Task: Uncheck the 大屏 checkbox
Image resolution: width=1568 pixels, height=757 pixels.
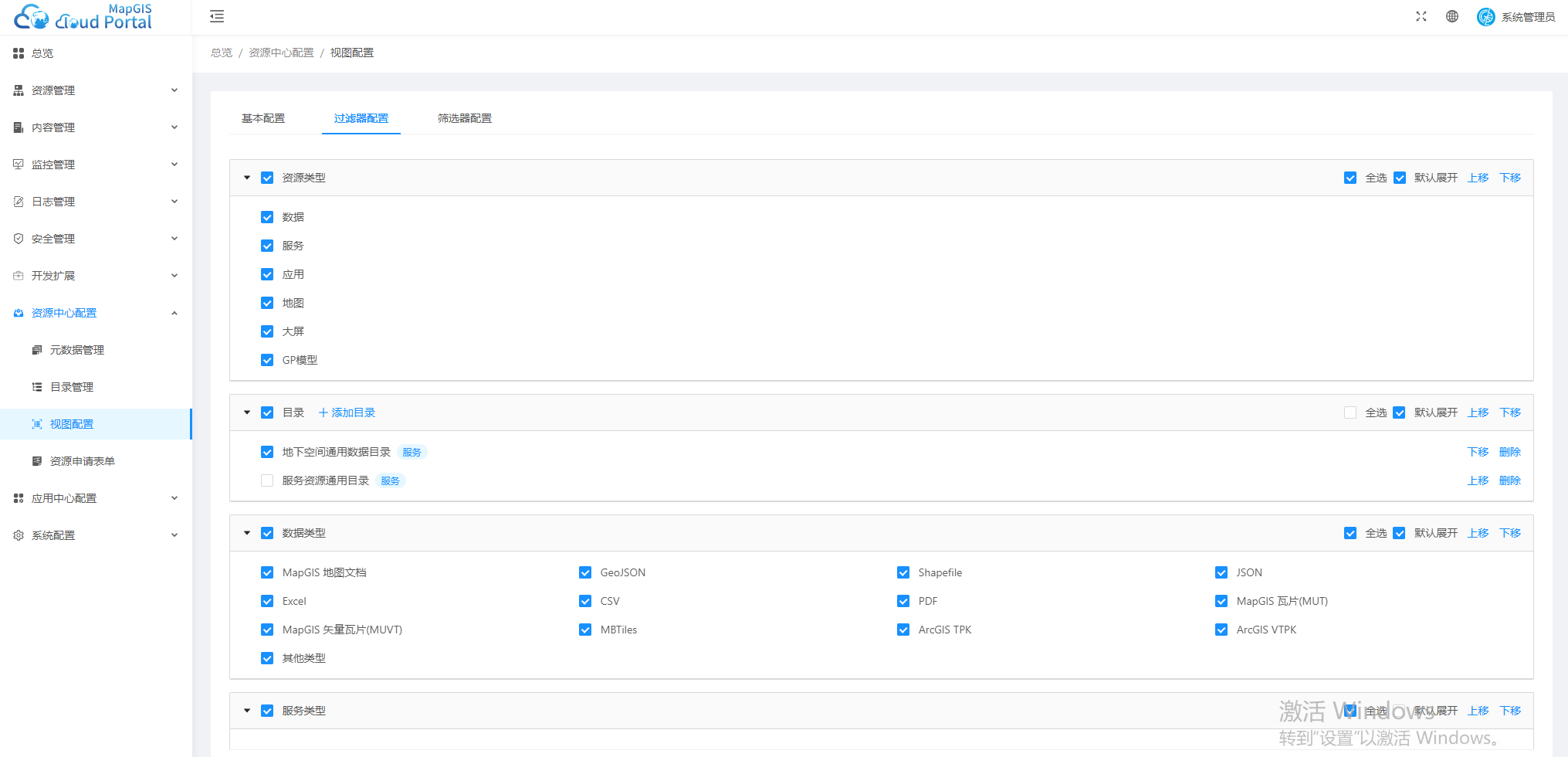Action: [267, 331]
